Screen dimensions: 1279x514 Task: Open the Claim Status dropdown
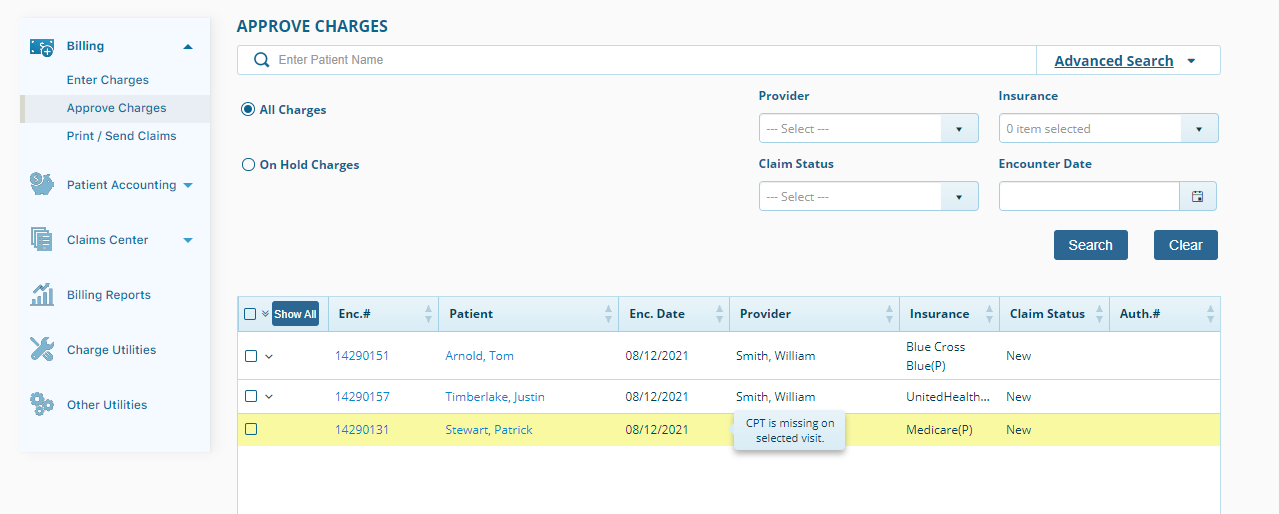[868, 197]
